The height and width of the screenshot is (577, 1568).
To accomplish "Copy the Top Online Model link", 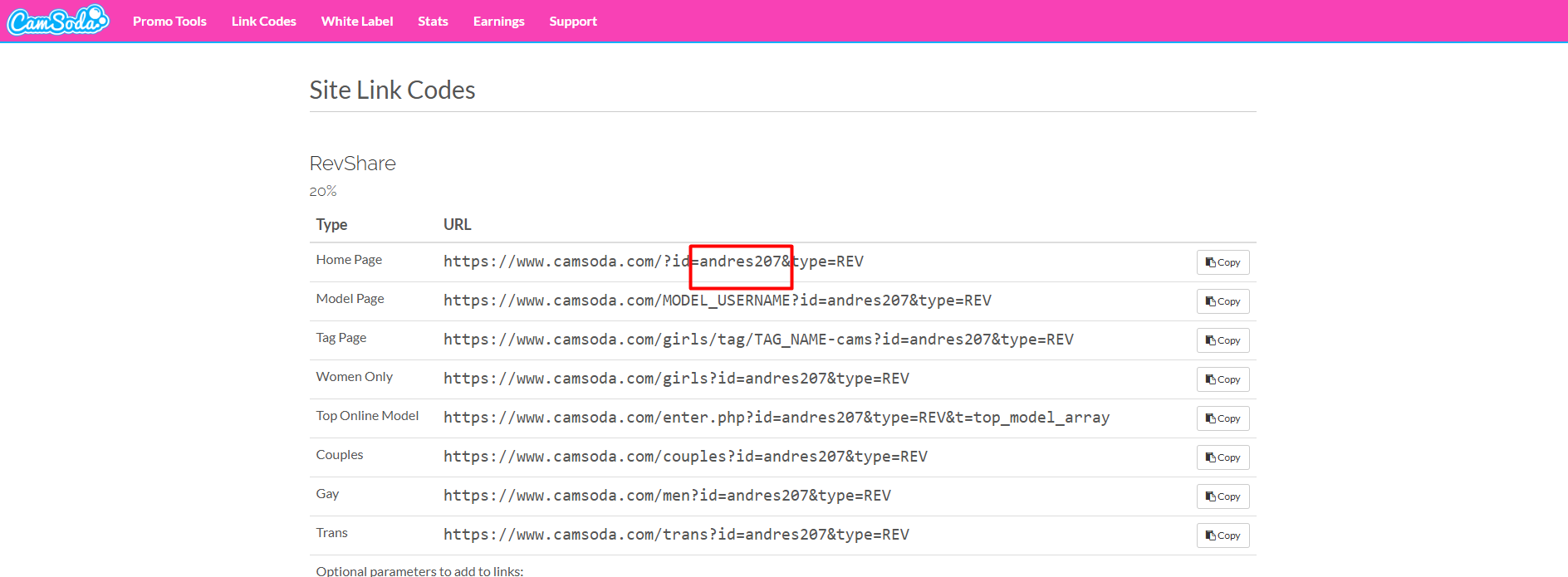I will click(1223, 418).
